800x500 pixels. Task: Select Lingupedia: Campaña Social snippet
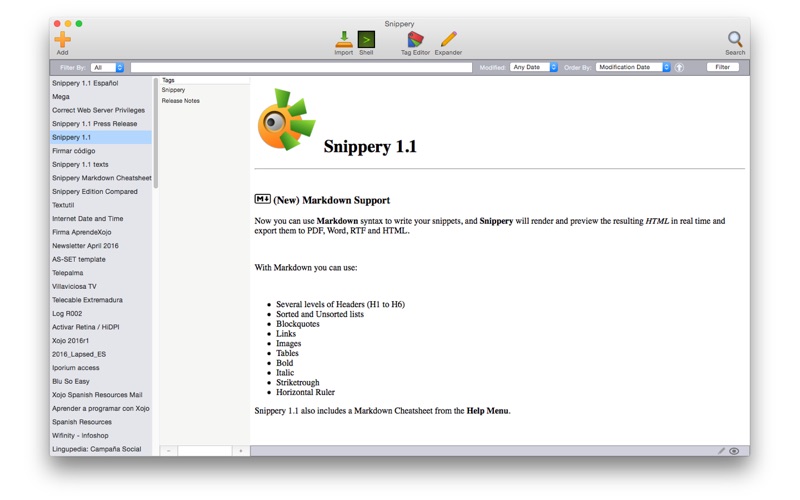click(101, 449)
